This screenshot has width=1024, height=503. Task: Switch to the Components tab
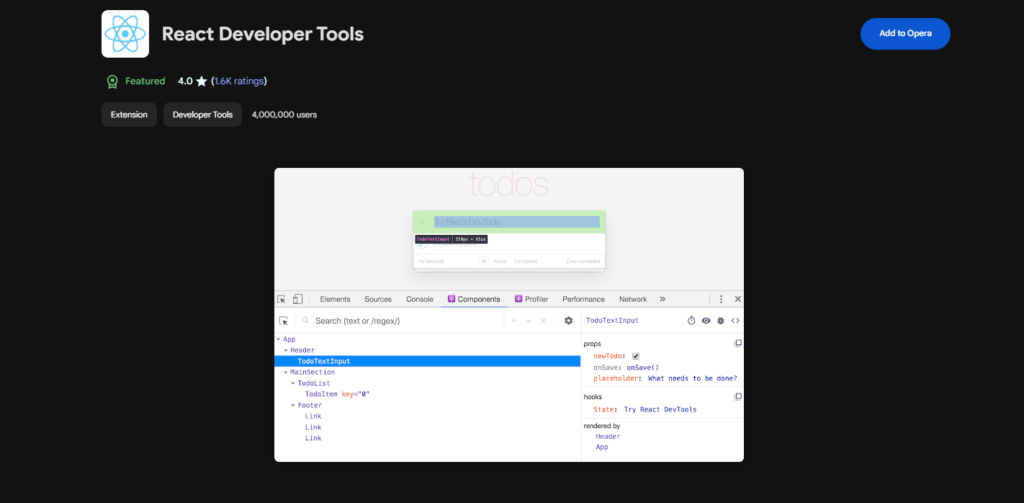tap(474, 299)
